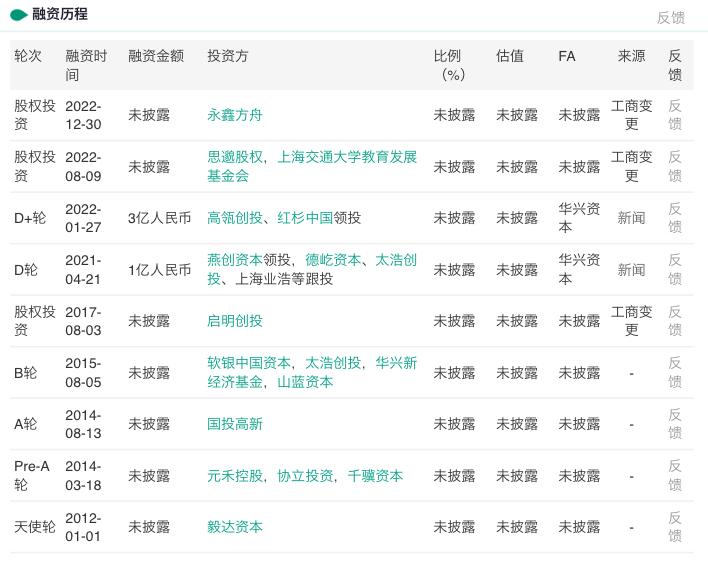The image size is (708, 561).
Task: Select 工商变更 in the 2017-08-03 row
Action: (x=631, y=321)
